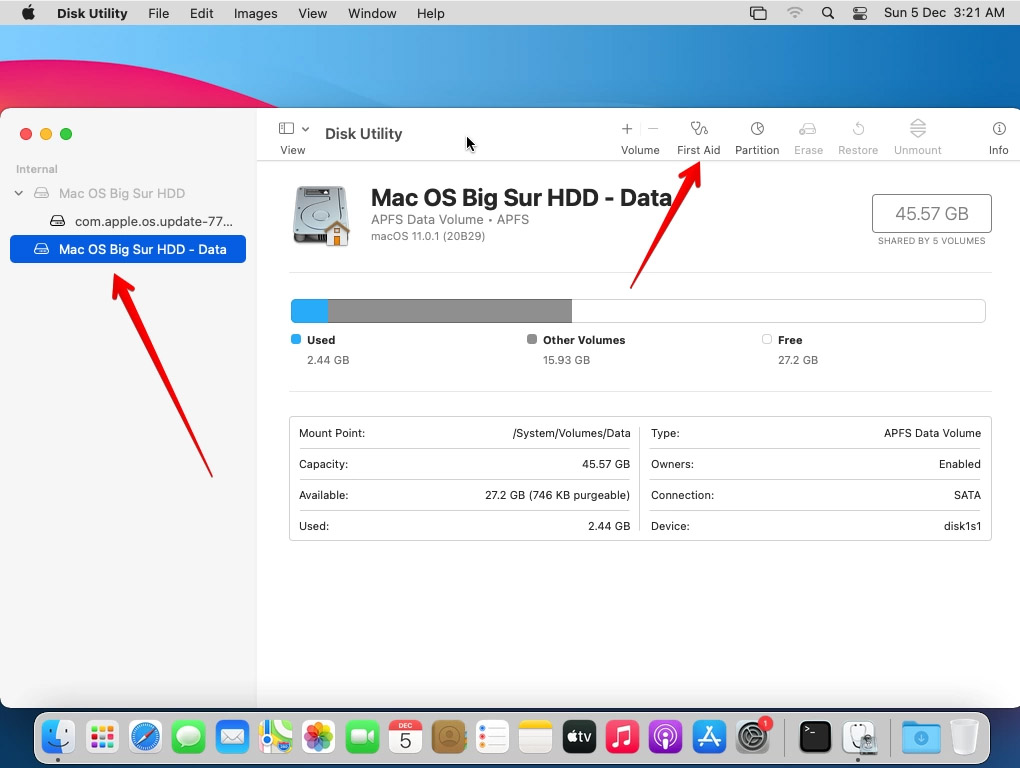Add a volume with the plus button
This screenshot has width=1020, height=768.
[x=627, y=129]
